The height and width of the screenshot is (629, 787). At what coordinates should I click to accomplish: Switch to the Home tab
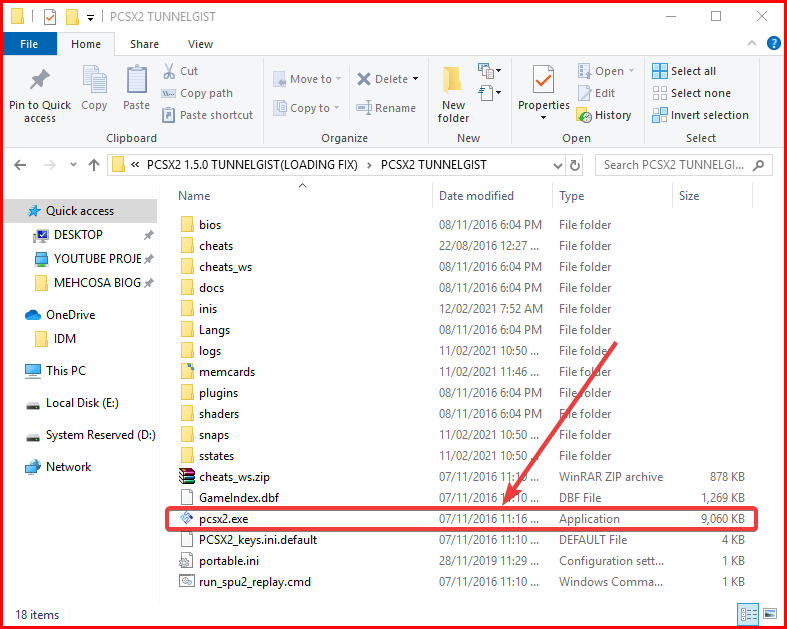[x=86, y=44]
